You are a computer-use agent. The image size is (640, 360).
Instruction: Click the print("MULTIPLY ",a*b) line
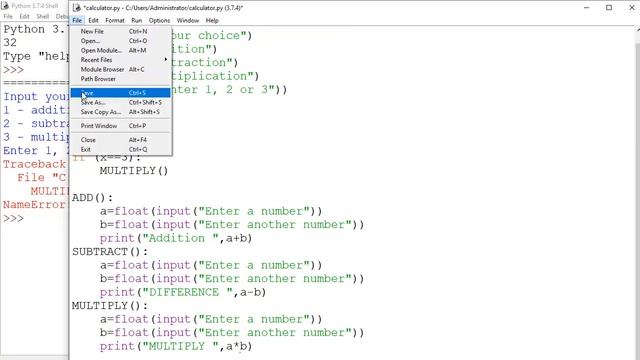[x=176, y=347]
